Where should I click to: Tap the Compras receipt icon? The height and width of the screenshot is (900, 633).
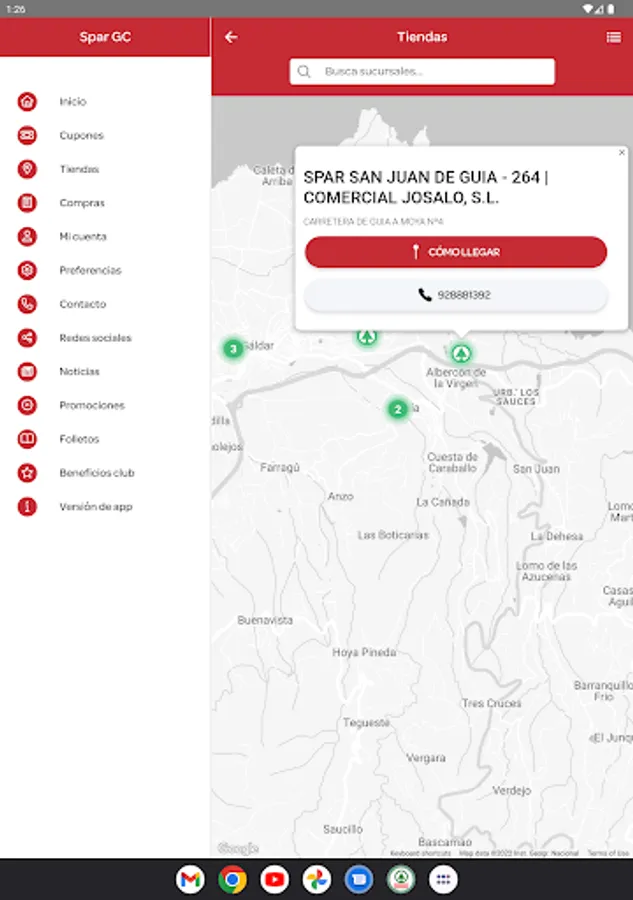tap(27, 203)
